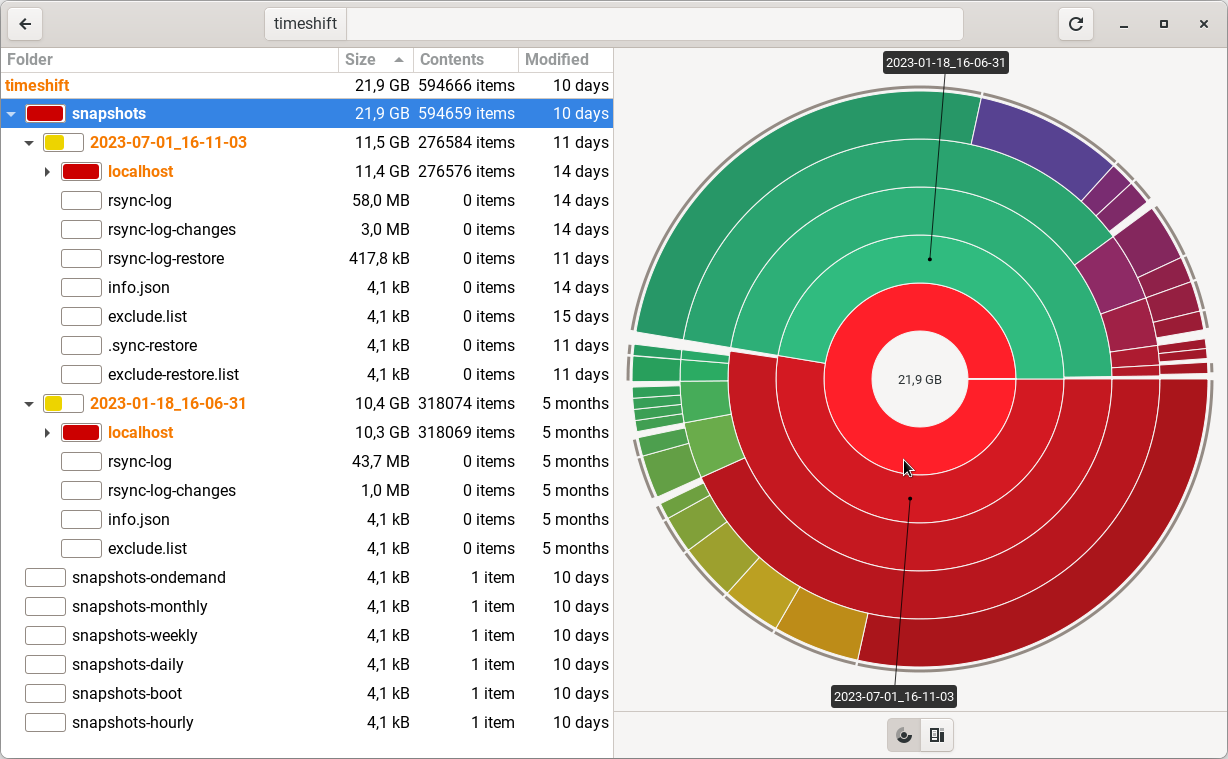
Task: Select rsync-log-changes with 1,0 MB
Action: [306, 491]
